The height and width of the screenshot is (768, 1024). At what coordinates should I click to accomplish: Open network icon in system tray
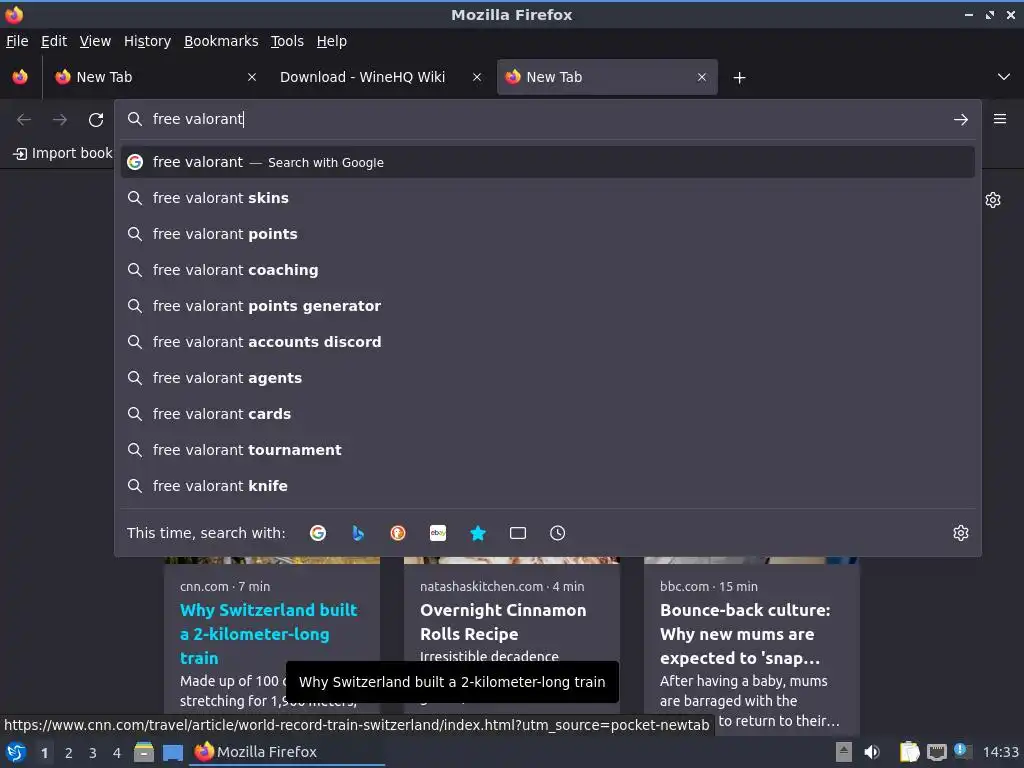tap(937, 752)
